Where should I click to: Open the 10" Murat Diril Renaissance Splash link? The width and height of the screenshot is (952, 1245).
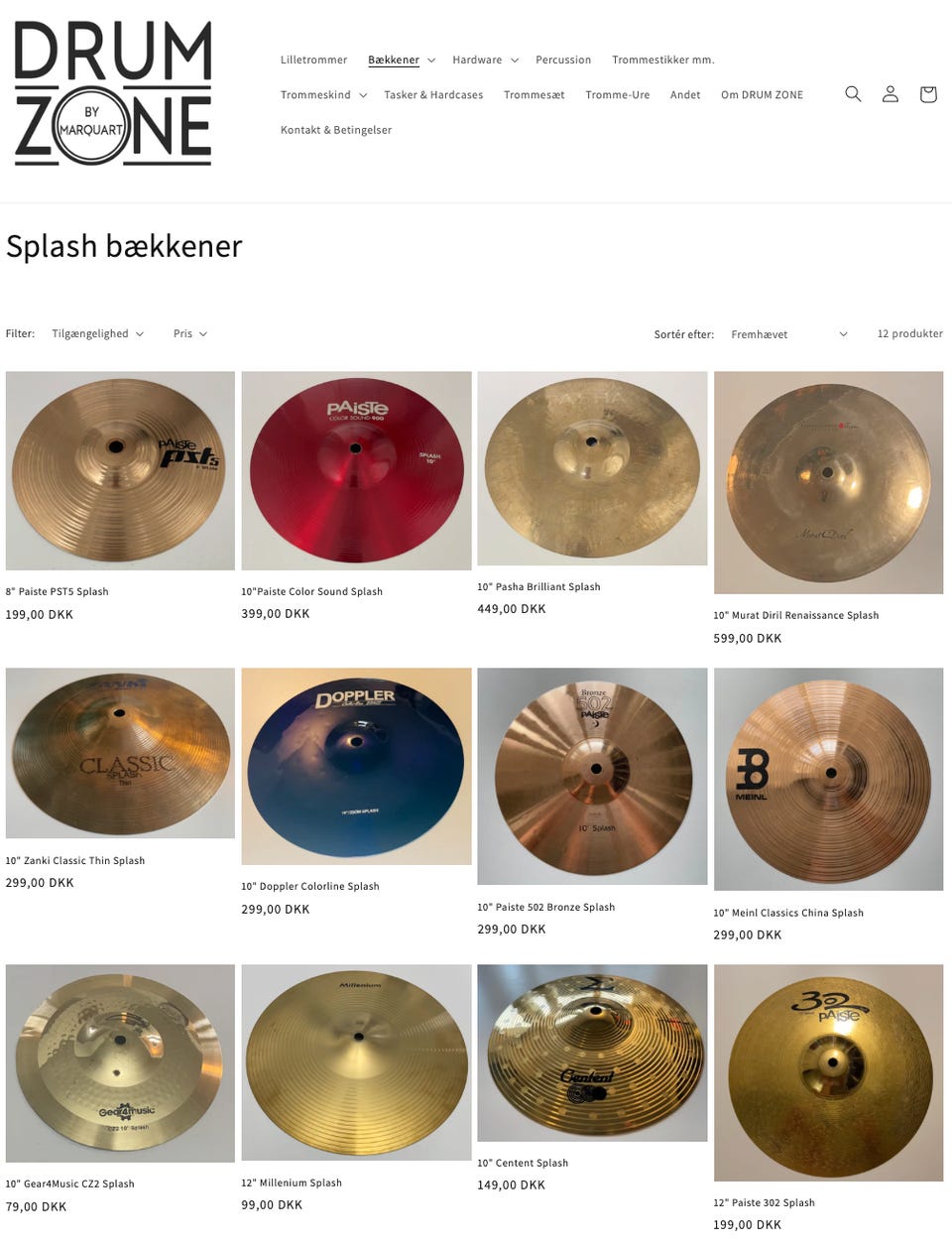[x=796, y=615]
